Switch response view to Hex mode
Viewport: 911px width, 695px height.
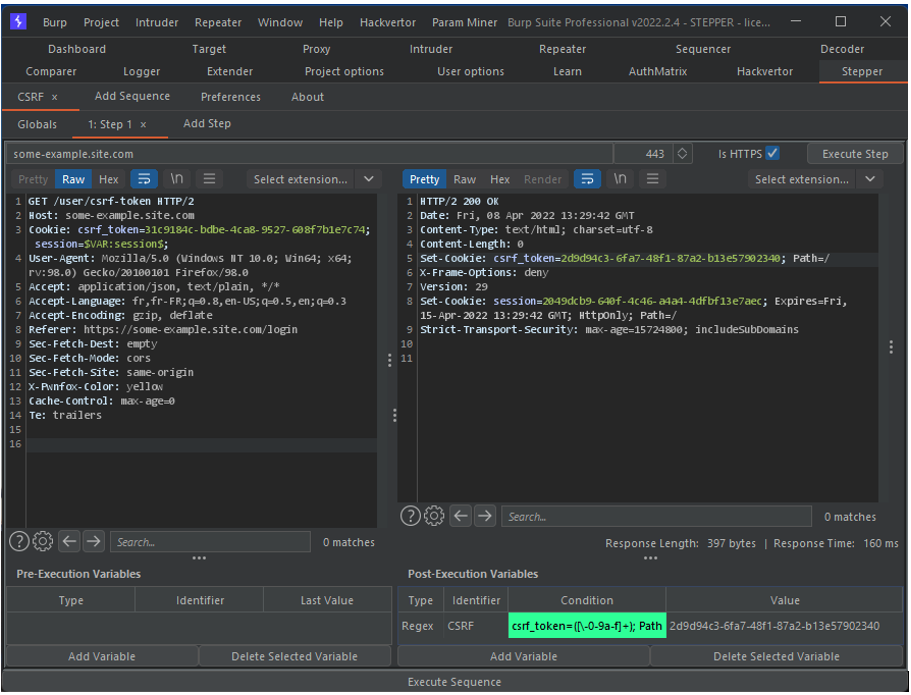click(x=500, y=179)
